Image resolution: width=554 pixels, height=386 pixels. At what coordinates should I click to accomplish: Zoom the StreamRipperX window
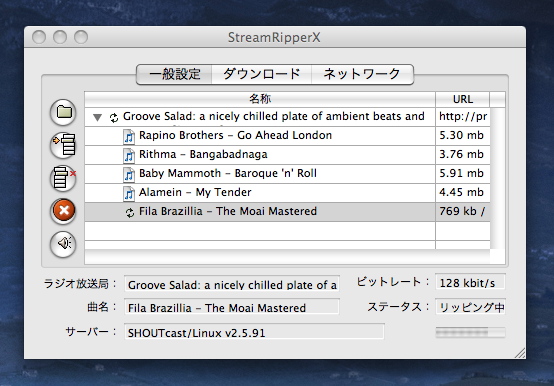pyautogui.click(x=81, y=37)
